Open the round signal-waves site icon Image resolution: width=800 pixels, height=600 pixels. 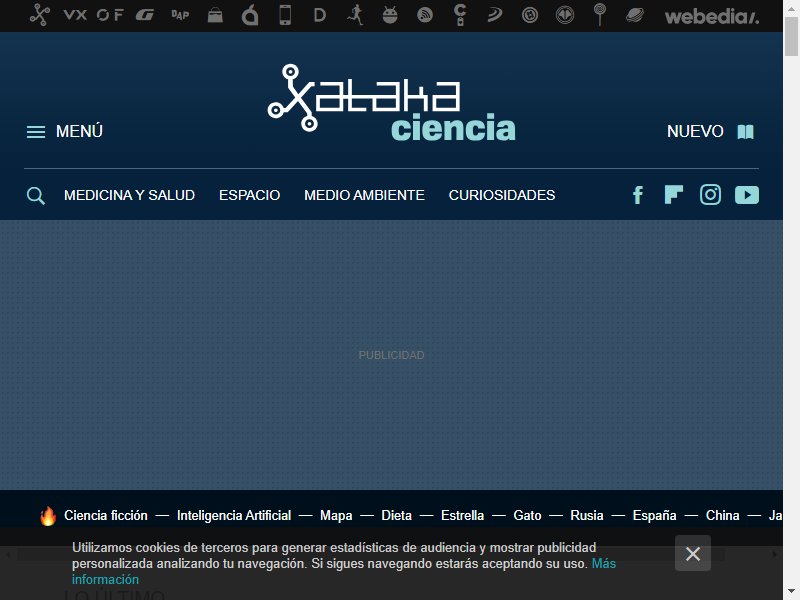(424, 15)
